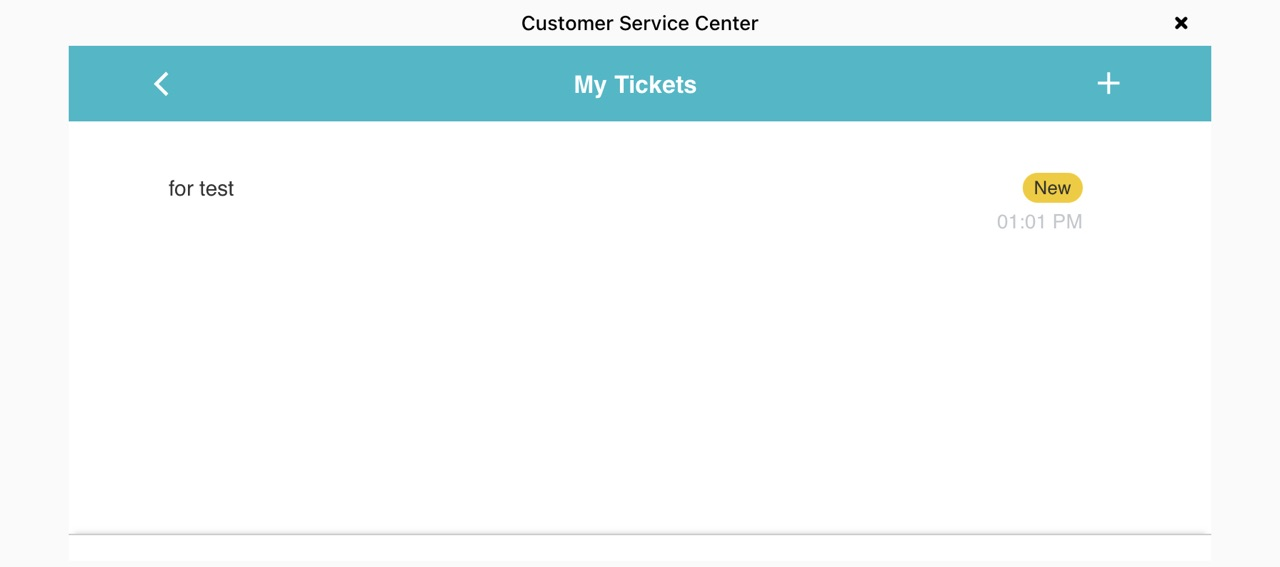
Task: Return to previous screen from My Tickets
Action: pos(161,84)
